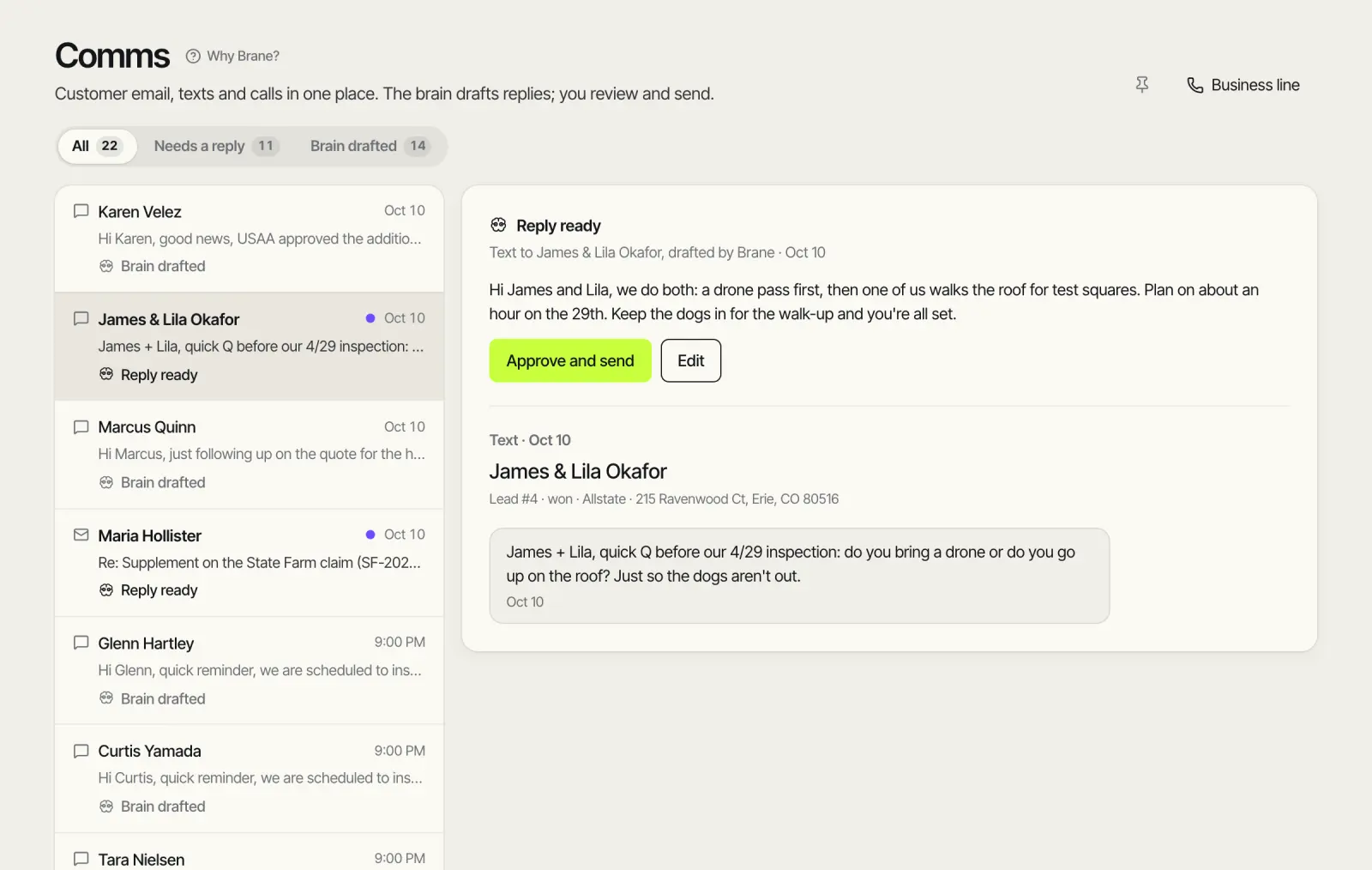1372x870 pixels.
Task: Click the pin icon near Business line
Action: tap(1141, 84)
